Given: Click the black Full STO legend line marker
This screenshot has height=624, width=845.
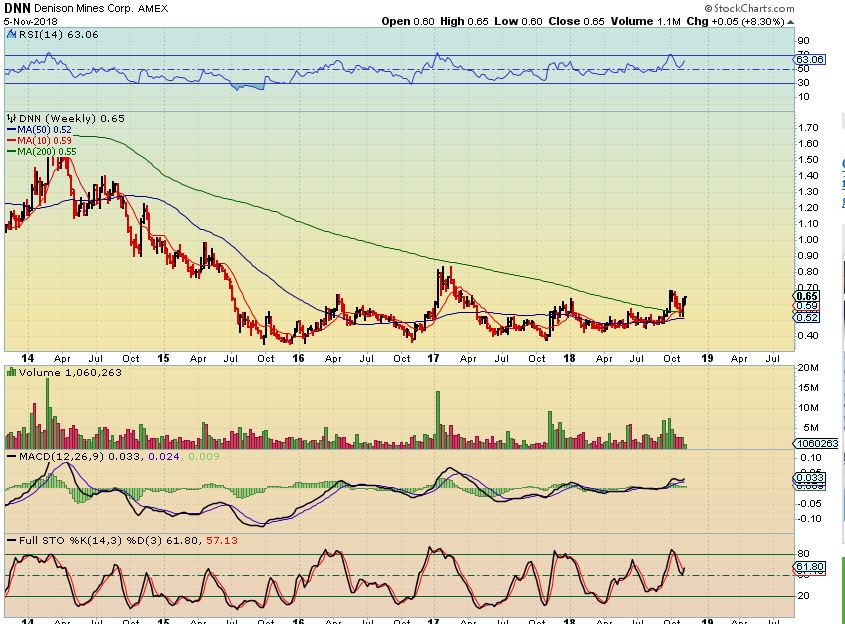Looking at the screenshot, I should tap(11, 540).
